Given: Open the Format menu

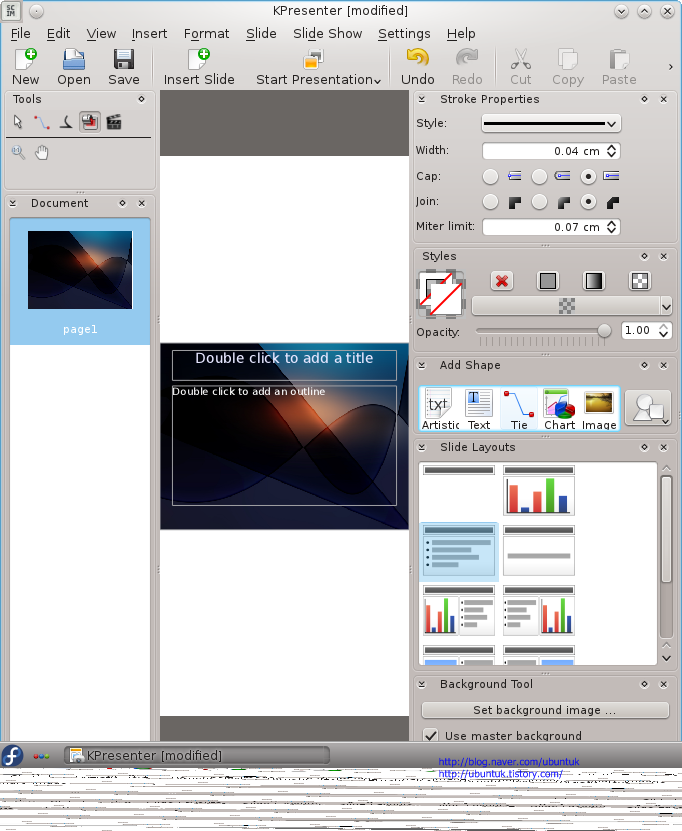Looking at the screenshot, I should coord(207,33).
